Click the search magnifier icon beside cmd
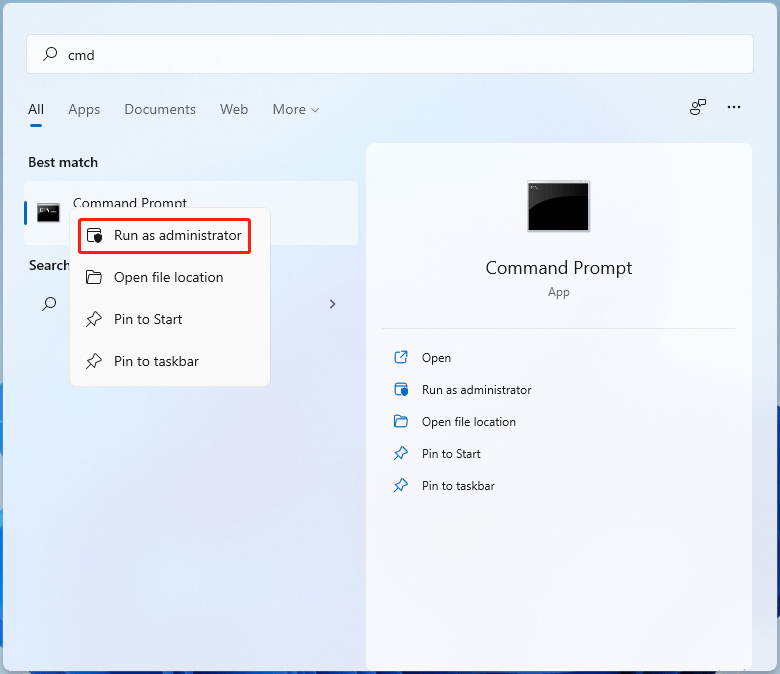The height and width of the screenshot is (674, 780). point(50,54)
